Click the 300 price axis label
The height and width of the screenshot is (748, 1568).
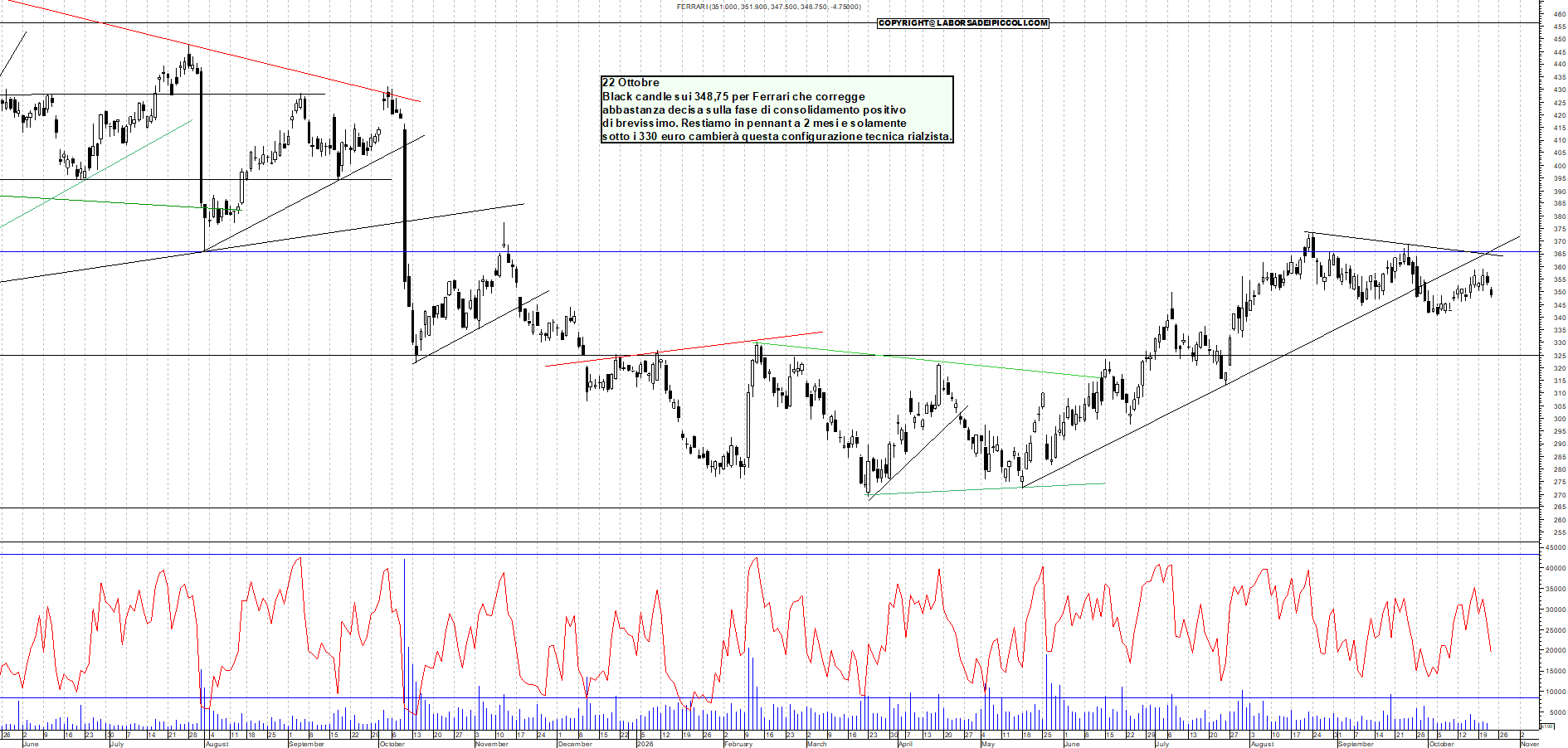click(1559, 419)
